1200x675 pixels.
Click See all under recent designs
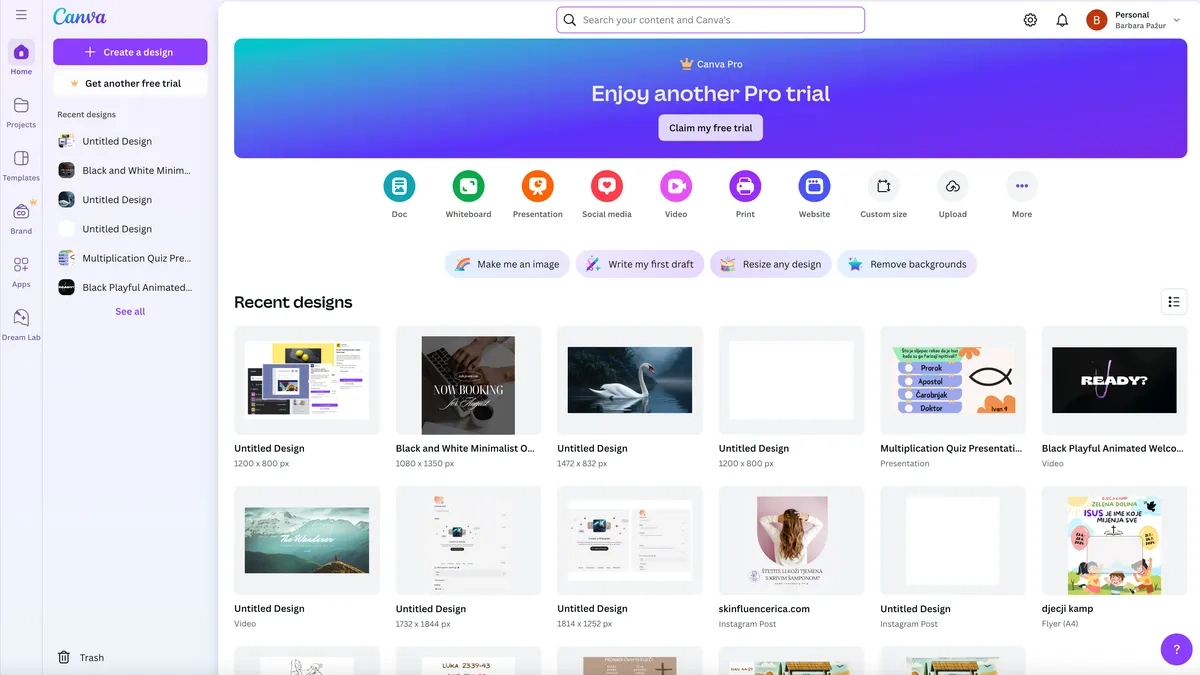(x=130, y=311)
